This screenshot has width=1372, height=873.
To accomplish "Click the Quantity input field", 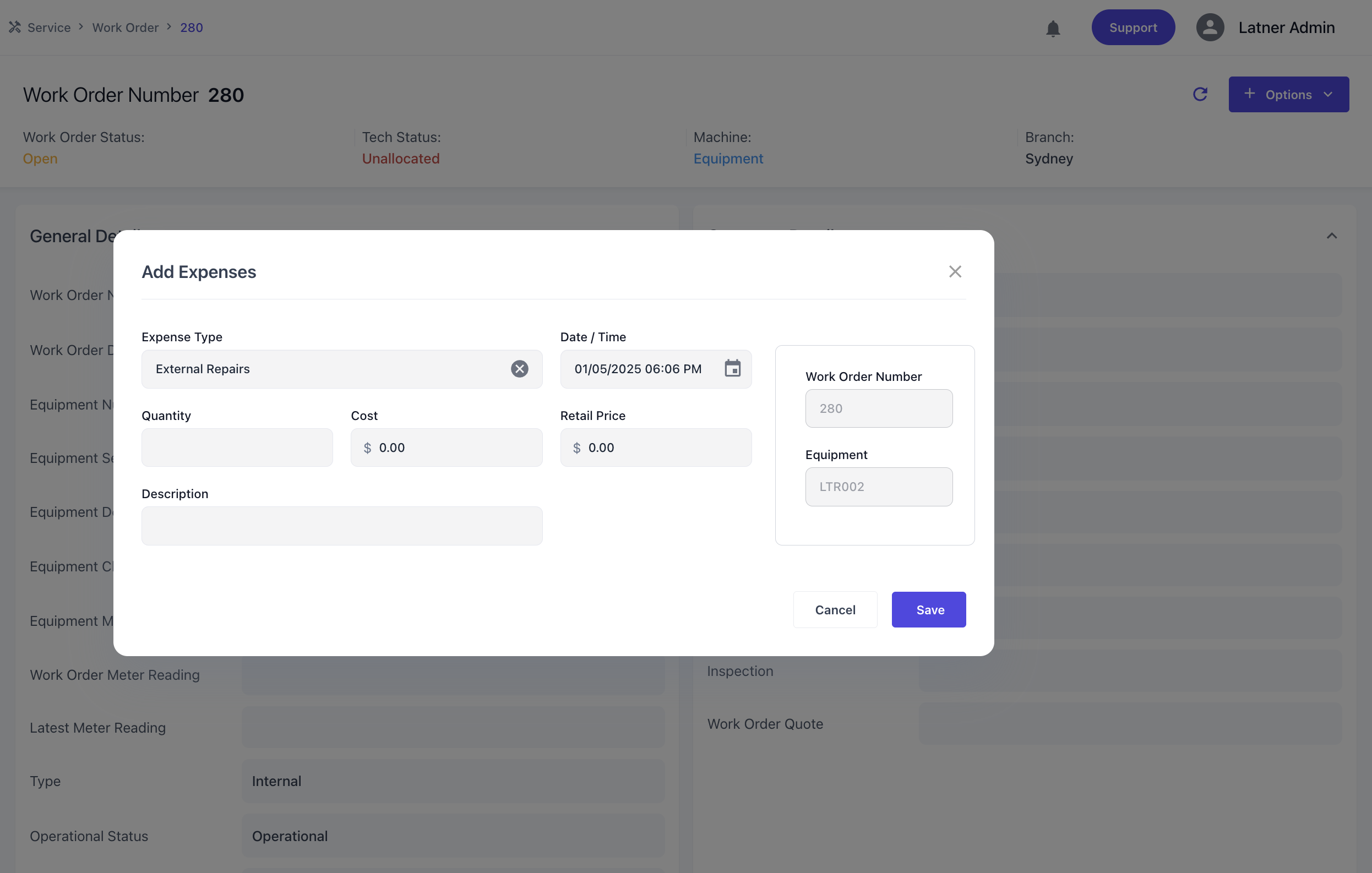I will tap(237, 448).
